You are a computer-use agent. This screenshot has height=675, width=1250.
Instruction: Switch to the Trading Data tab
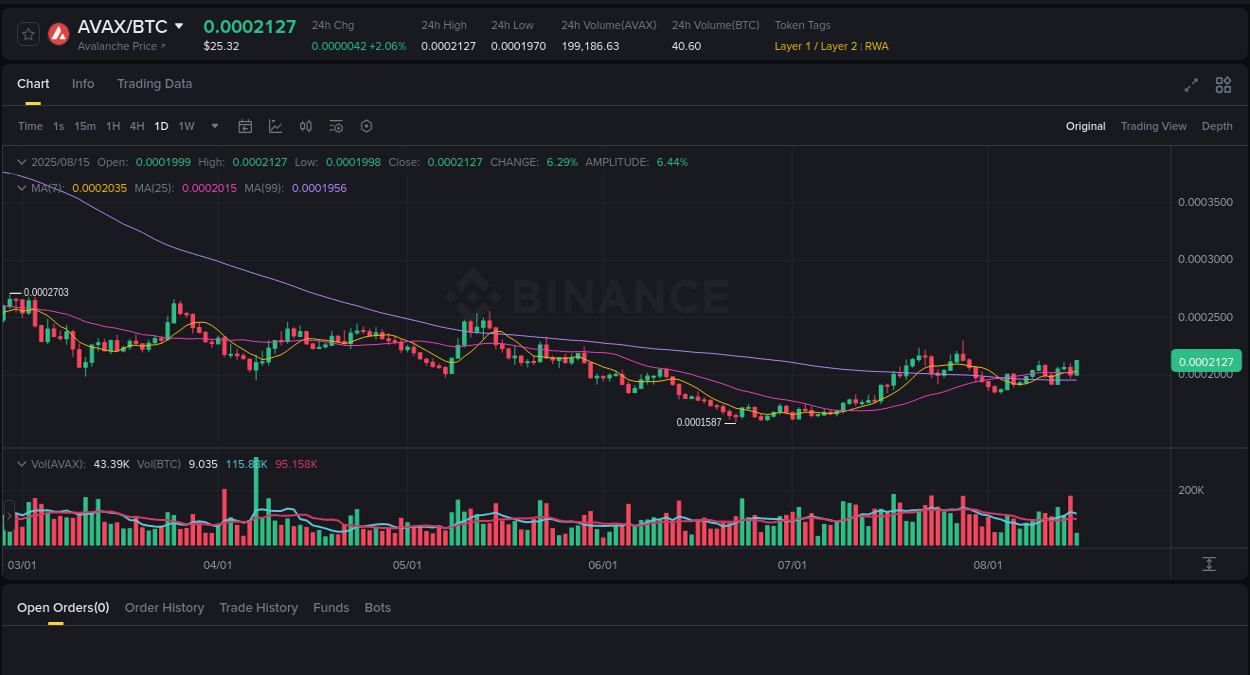154,84
